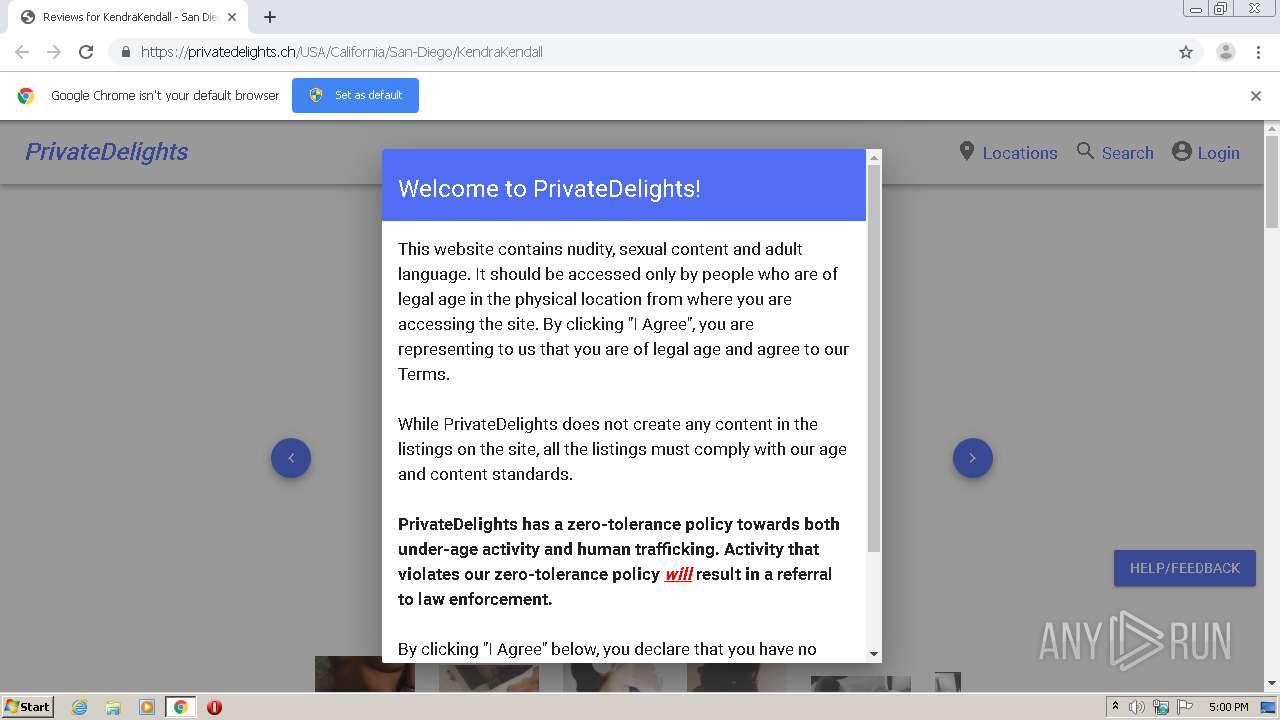Open media player from taskbar
1280x720 pixels.
tap(146, 707)
